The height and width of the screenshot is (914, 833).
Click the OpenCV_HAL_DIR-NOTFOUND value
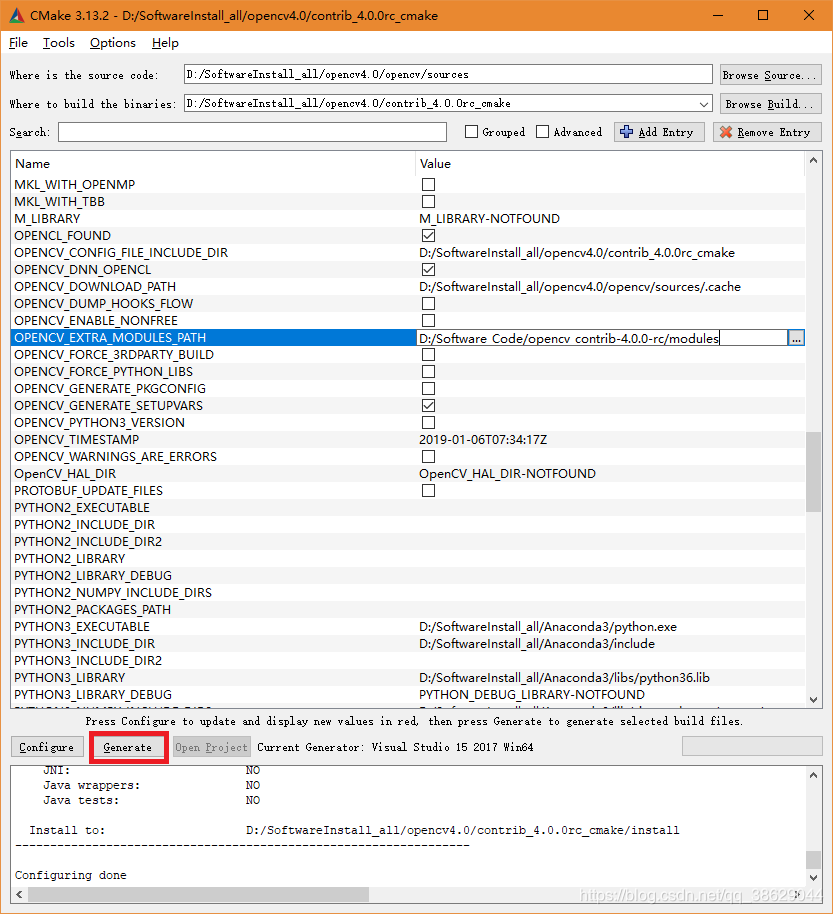point(508,474)
